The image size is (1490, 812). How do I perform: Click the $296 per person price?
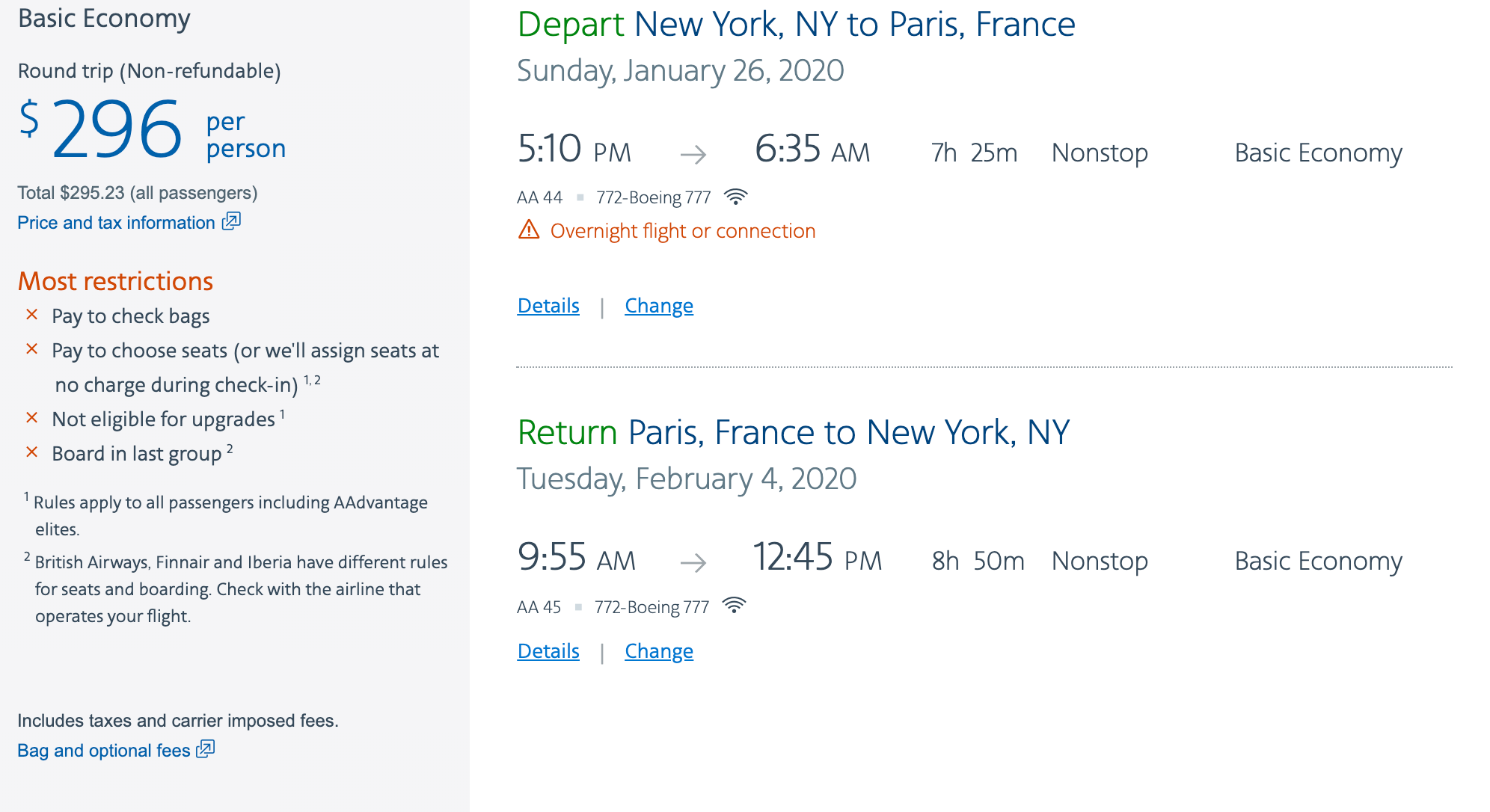(x=117, y=130)
